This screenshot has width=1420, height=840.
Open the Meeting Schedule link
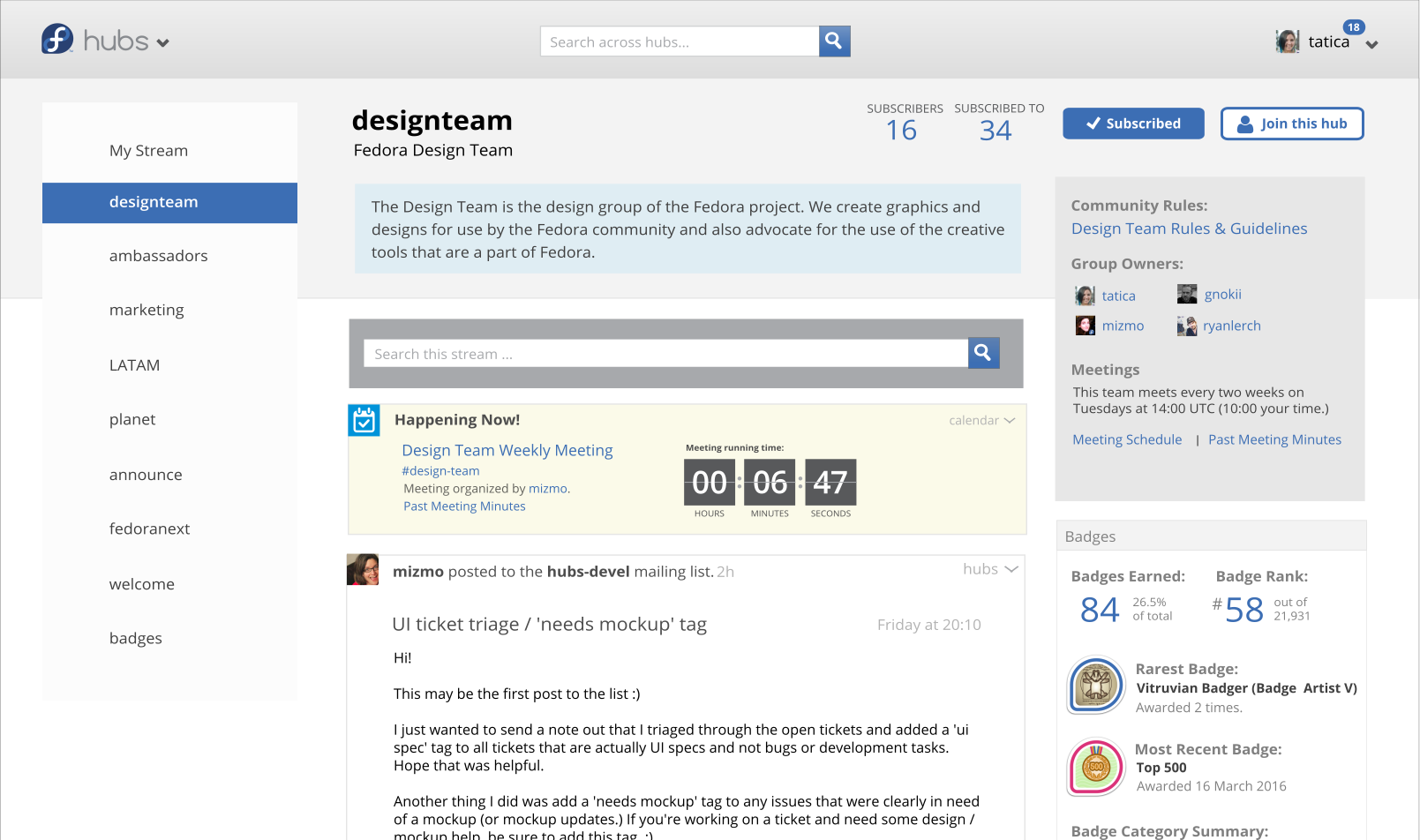click(x=1127, y=440)
